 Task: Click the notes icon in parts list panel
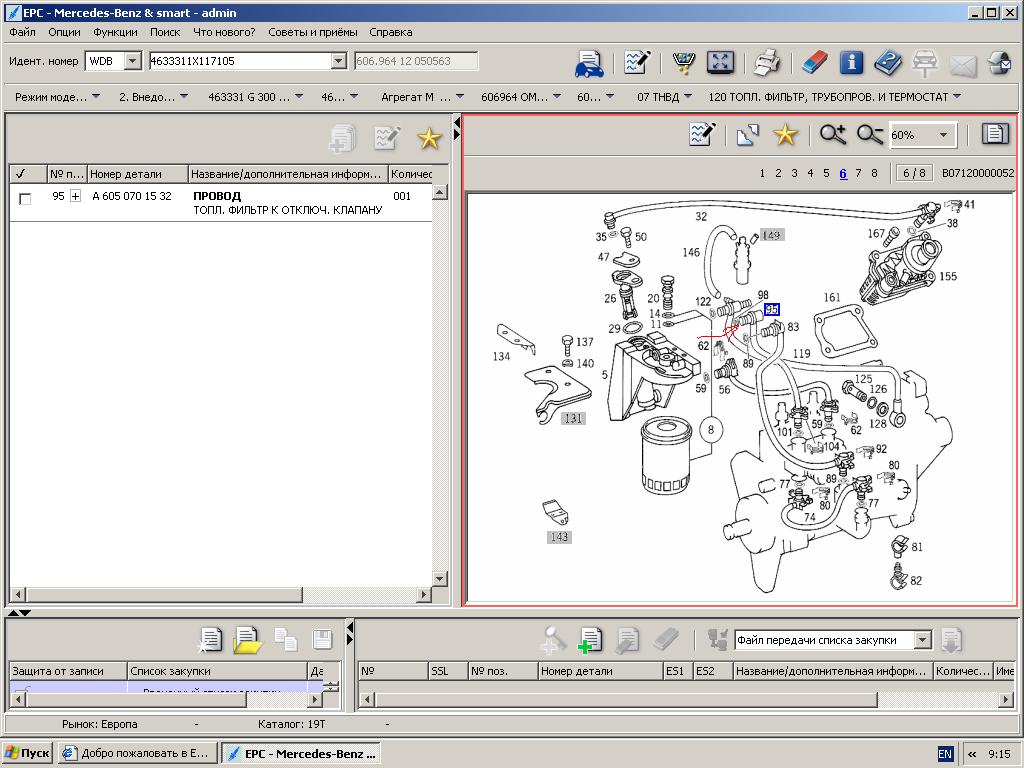[x=387, y=138]
